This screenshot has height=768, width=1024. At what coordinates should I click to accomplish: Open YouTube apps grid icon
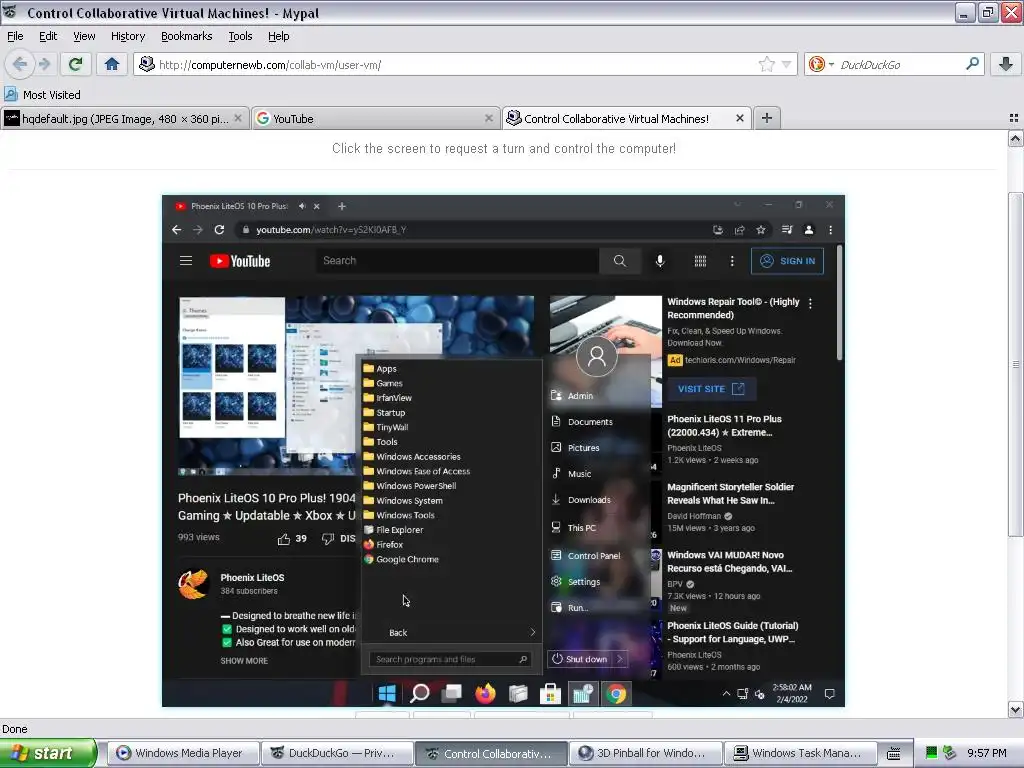coord(700,261)
